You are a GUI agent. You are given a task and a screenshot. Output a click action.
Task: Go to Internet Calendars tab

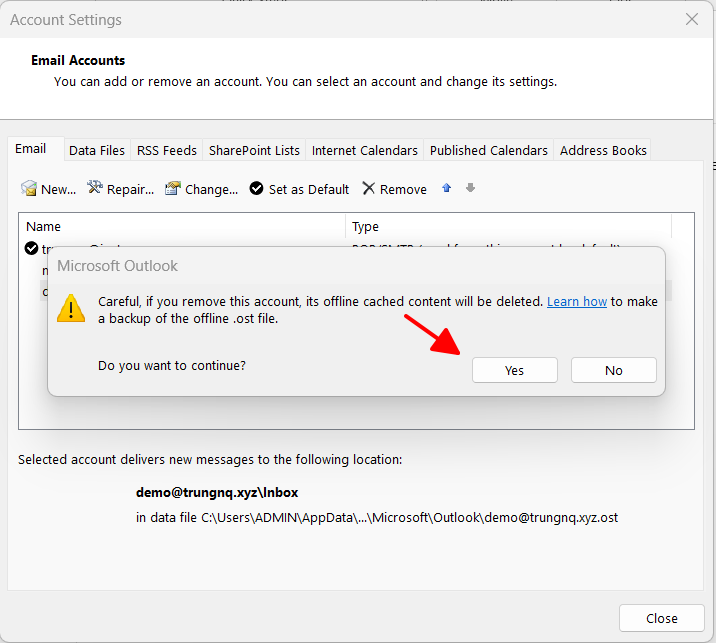364,150
